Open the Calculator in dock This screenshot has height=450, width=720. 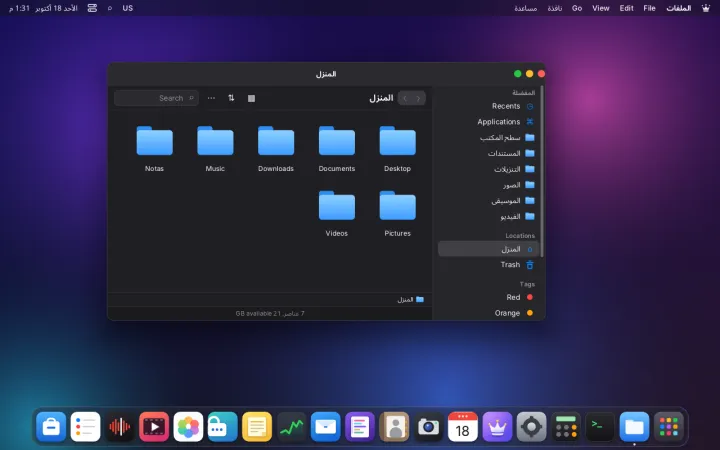click(x=566, y=427)
